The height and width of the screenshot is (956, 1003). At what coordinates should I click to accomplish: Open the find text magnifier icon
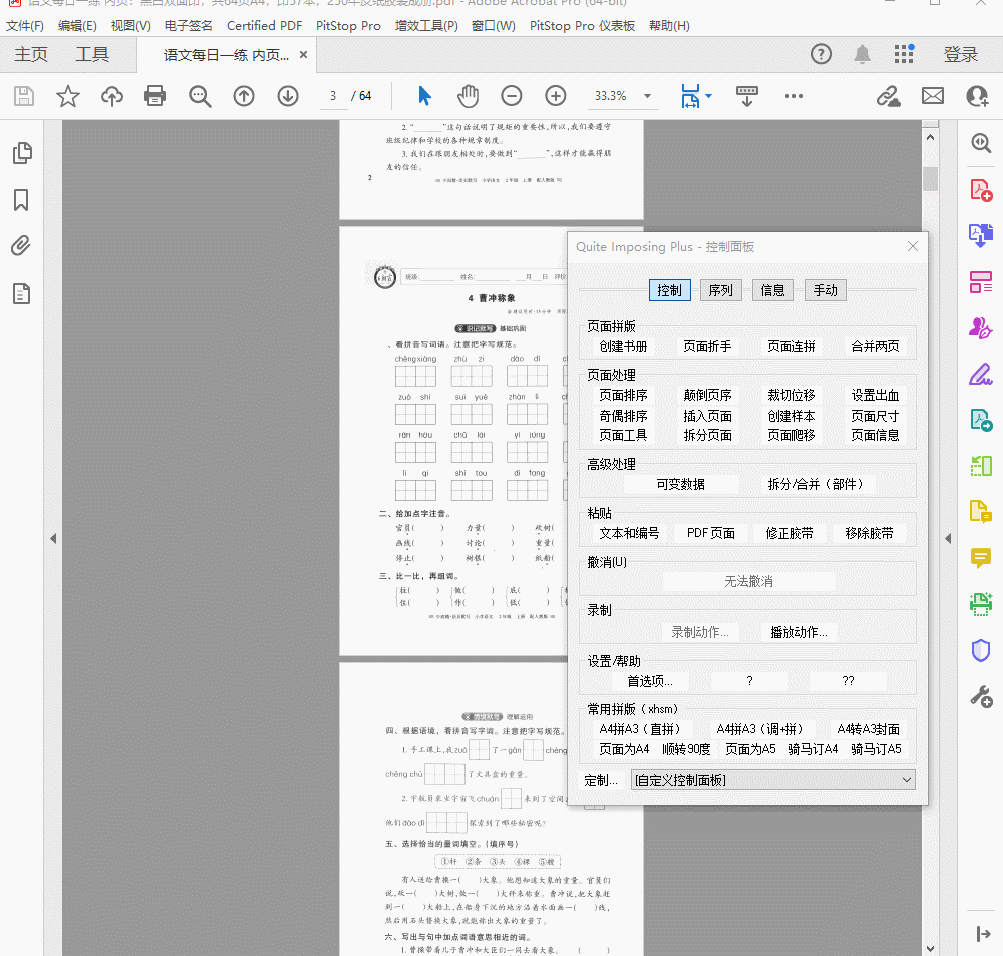pos(200,96)
